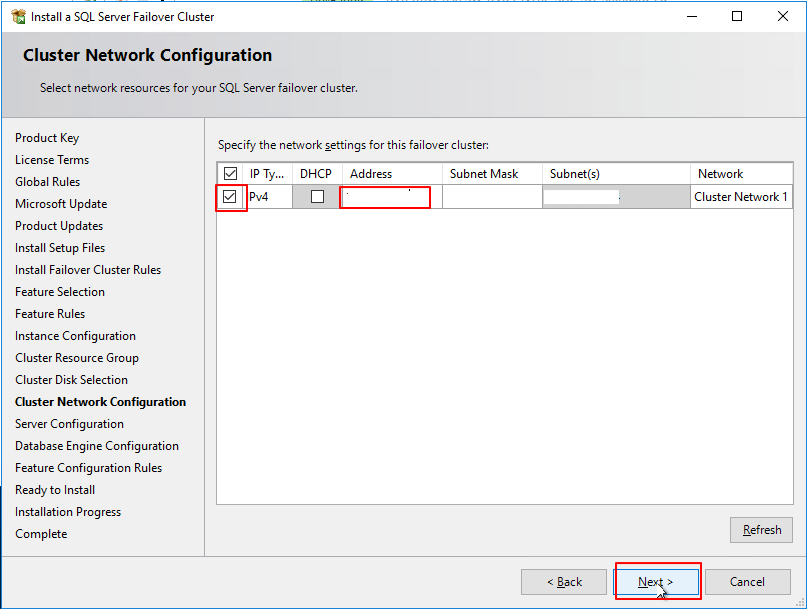Screen dimensions: 807x609
Task: Click the Ready to Install step
Action: [x=55, y=489]
